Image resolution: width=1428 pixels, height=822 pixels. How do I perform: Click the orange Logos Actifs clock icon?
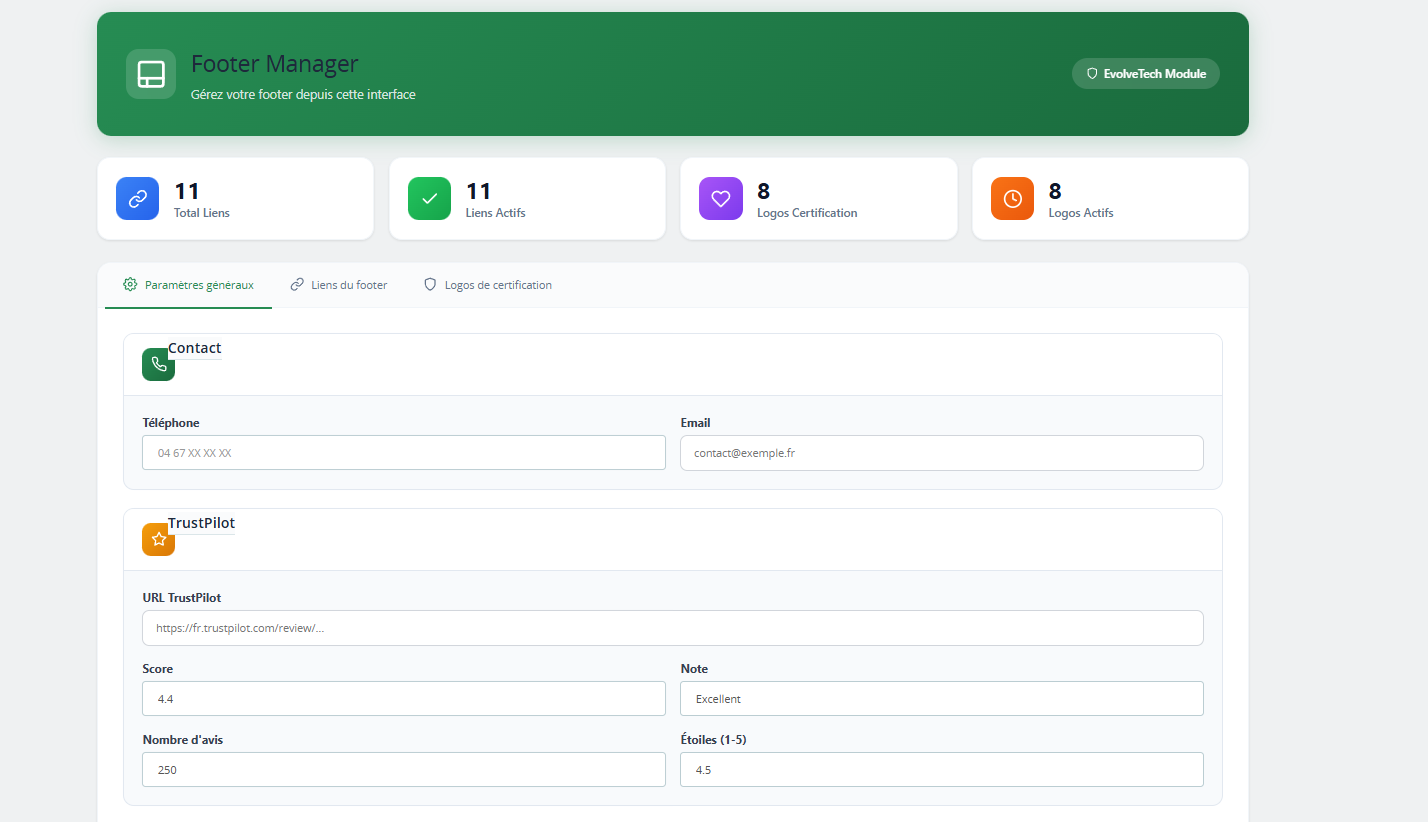[1012, 198]
